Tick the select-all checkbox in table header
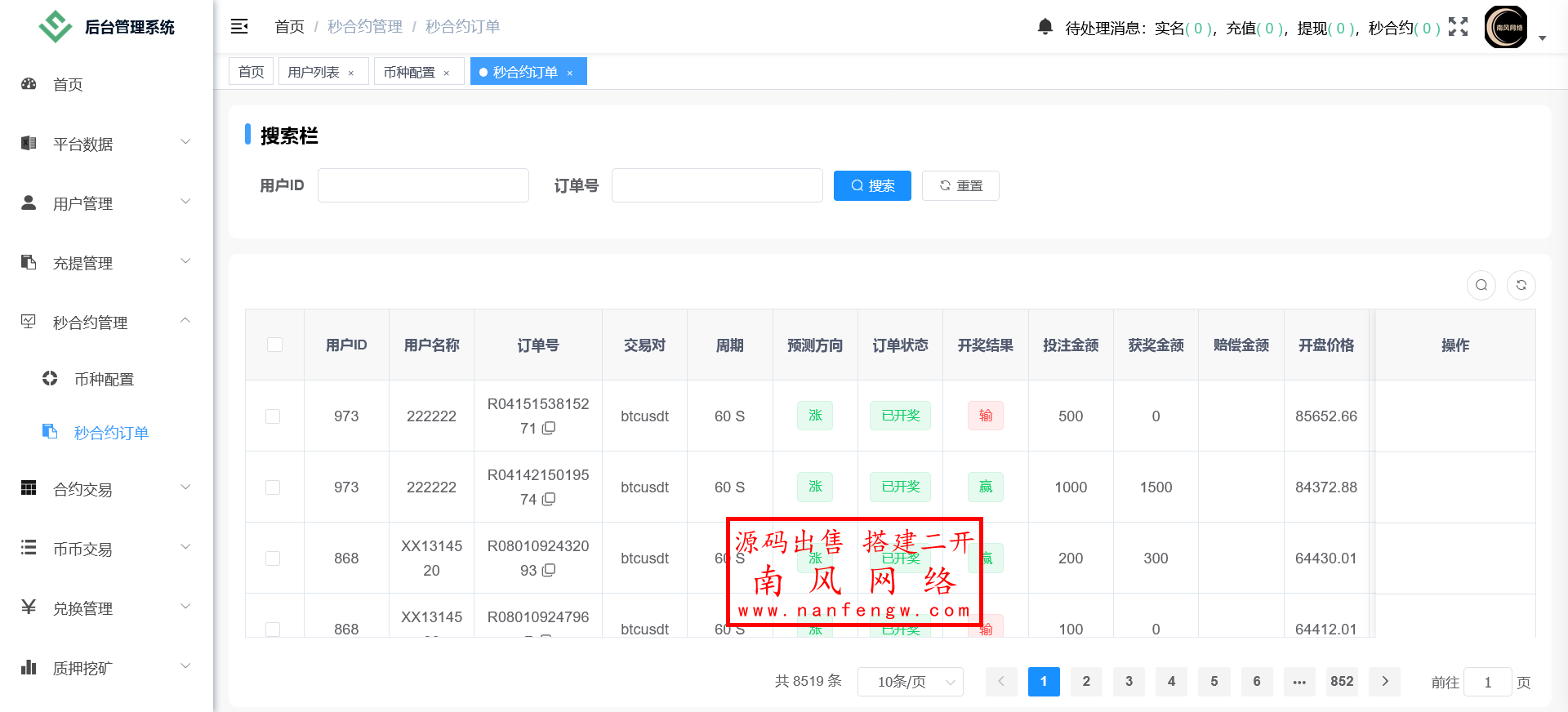This screenshot has width=1568, height=712. coord(274,345)
